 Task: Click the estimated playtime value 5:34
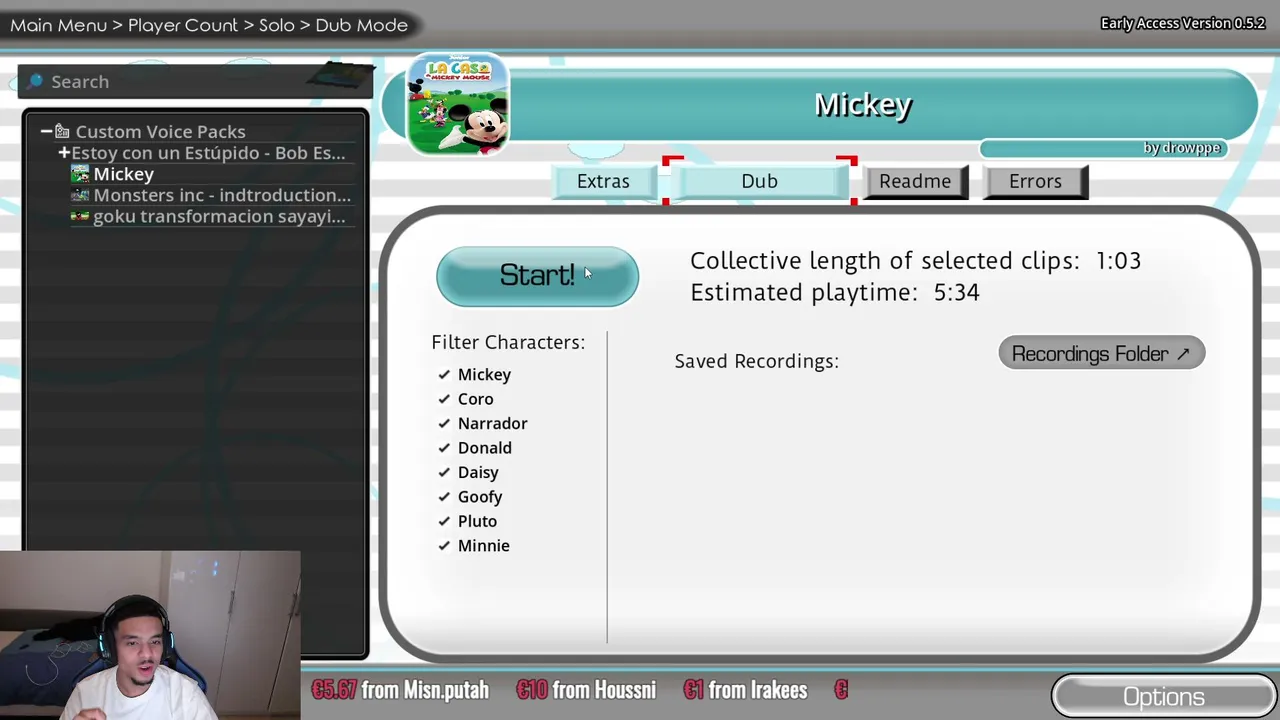(956, 292)
